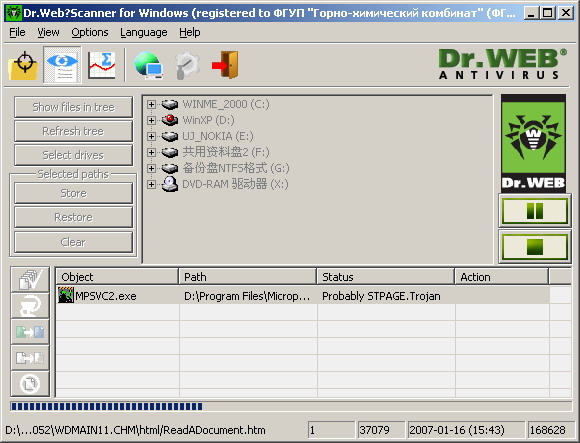Click the status bar current file path
The height and width of the screenshot is (443, 580).
click(135, 430)
